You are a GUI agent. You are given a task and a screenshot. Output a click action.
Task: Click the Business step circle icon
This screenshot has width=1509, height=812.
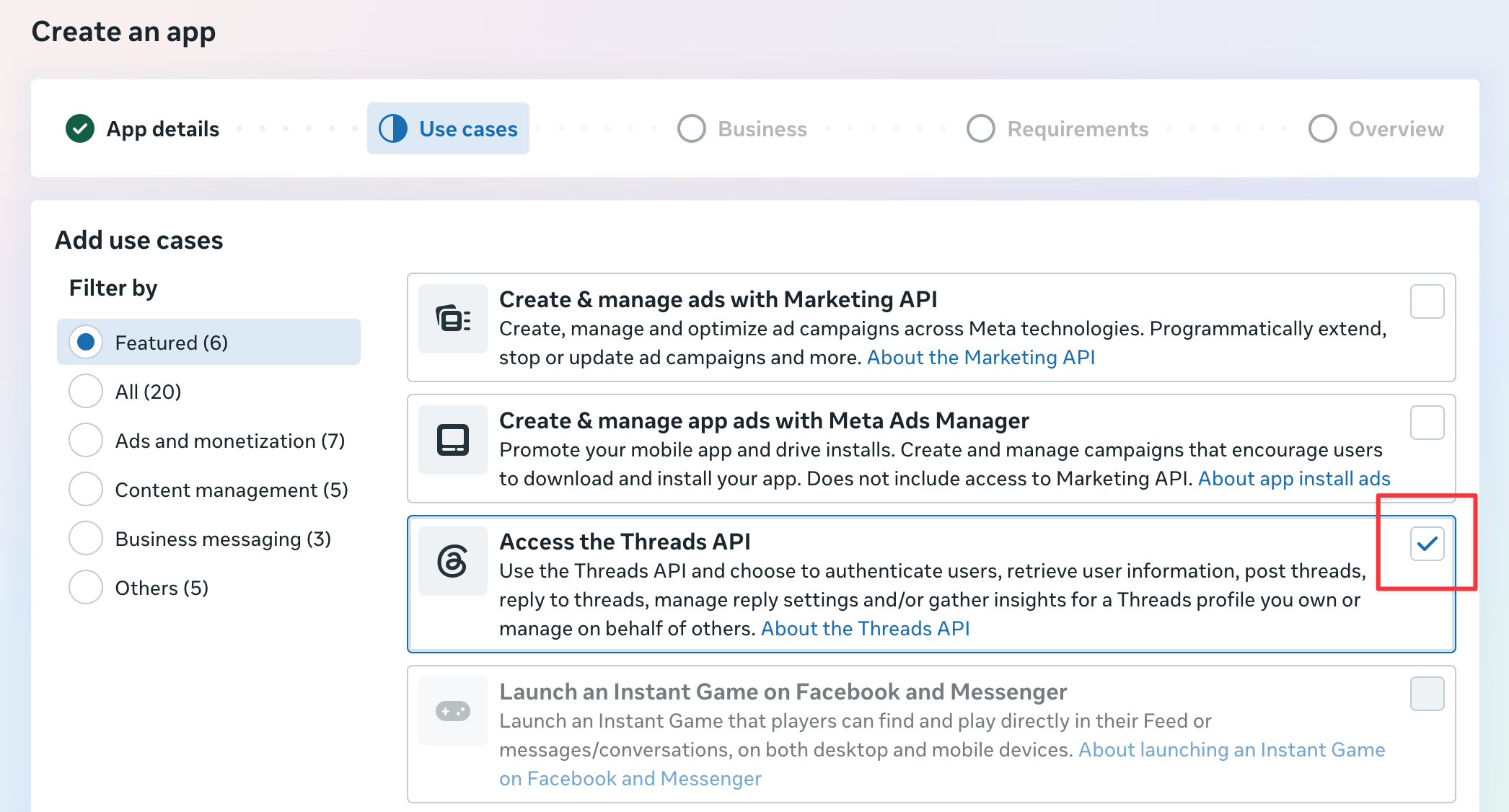tap(692, 128)
